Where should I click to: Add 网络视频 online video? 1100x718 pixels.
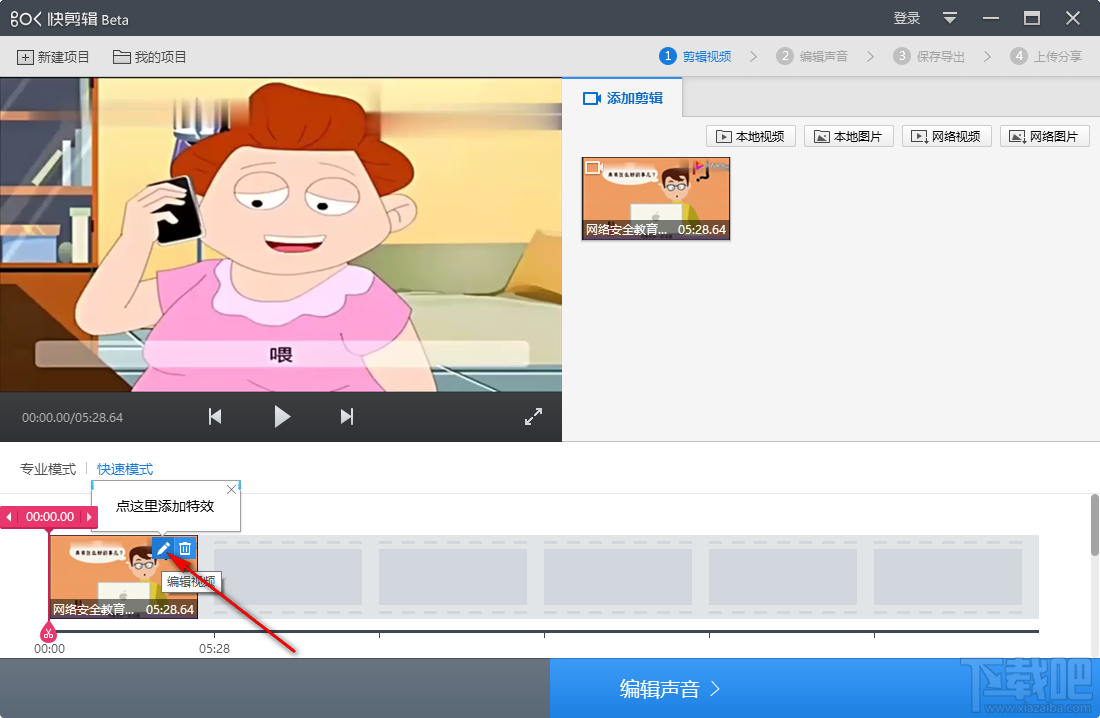coord(946,136)
